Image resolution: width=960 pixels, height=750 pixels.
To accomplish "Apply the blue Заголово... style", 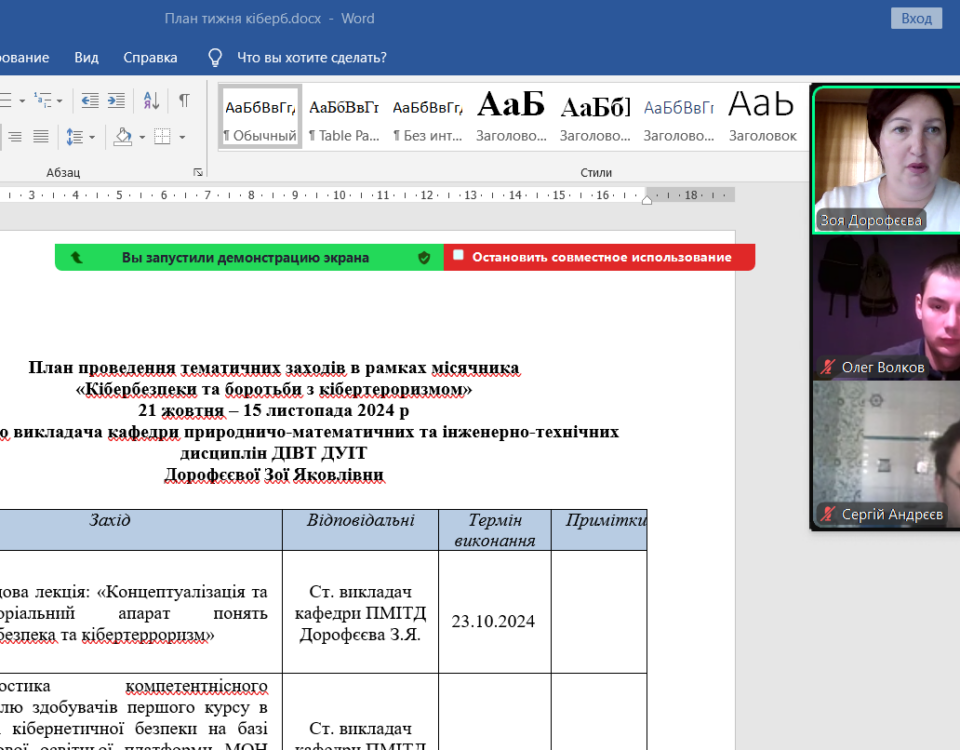I will click(678, 118).
